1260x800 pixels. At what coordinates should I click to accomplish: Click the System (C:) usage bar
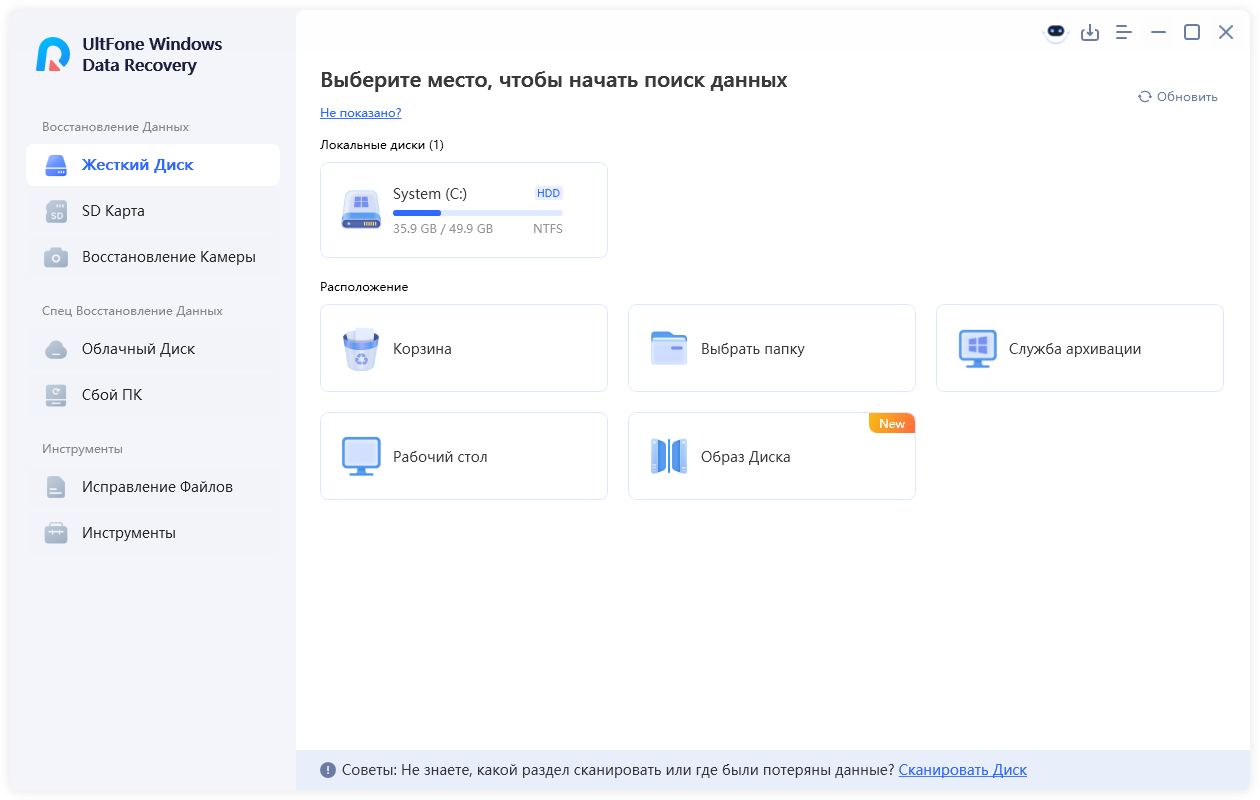click(x=477, y=213)
